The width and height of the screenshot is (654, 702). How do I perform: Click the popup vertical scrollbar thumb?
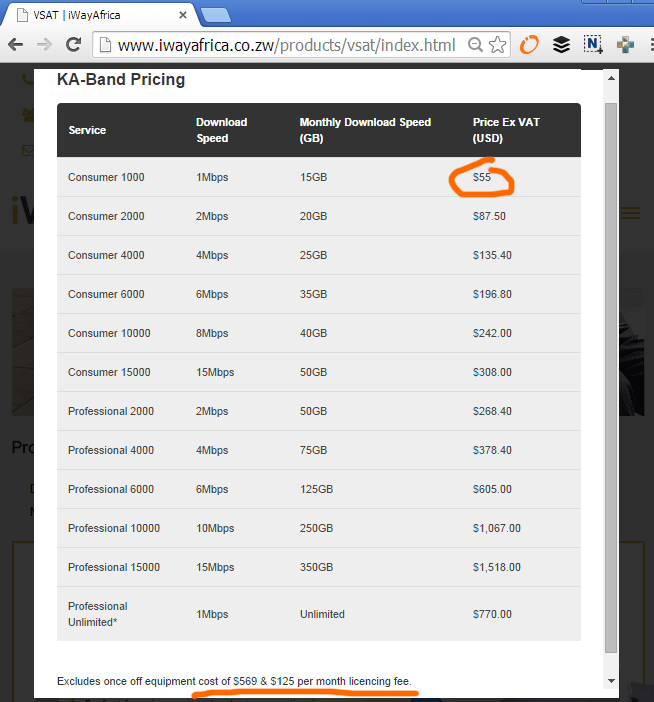tap(611, 378)
